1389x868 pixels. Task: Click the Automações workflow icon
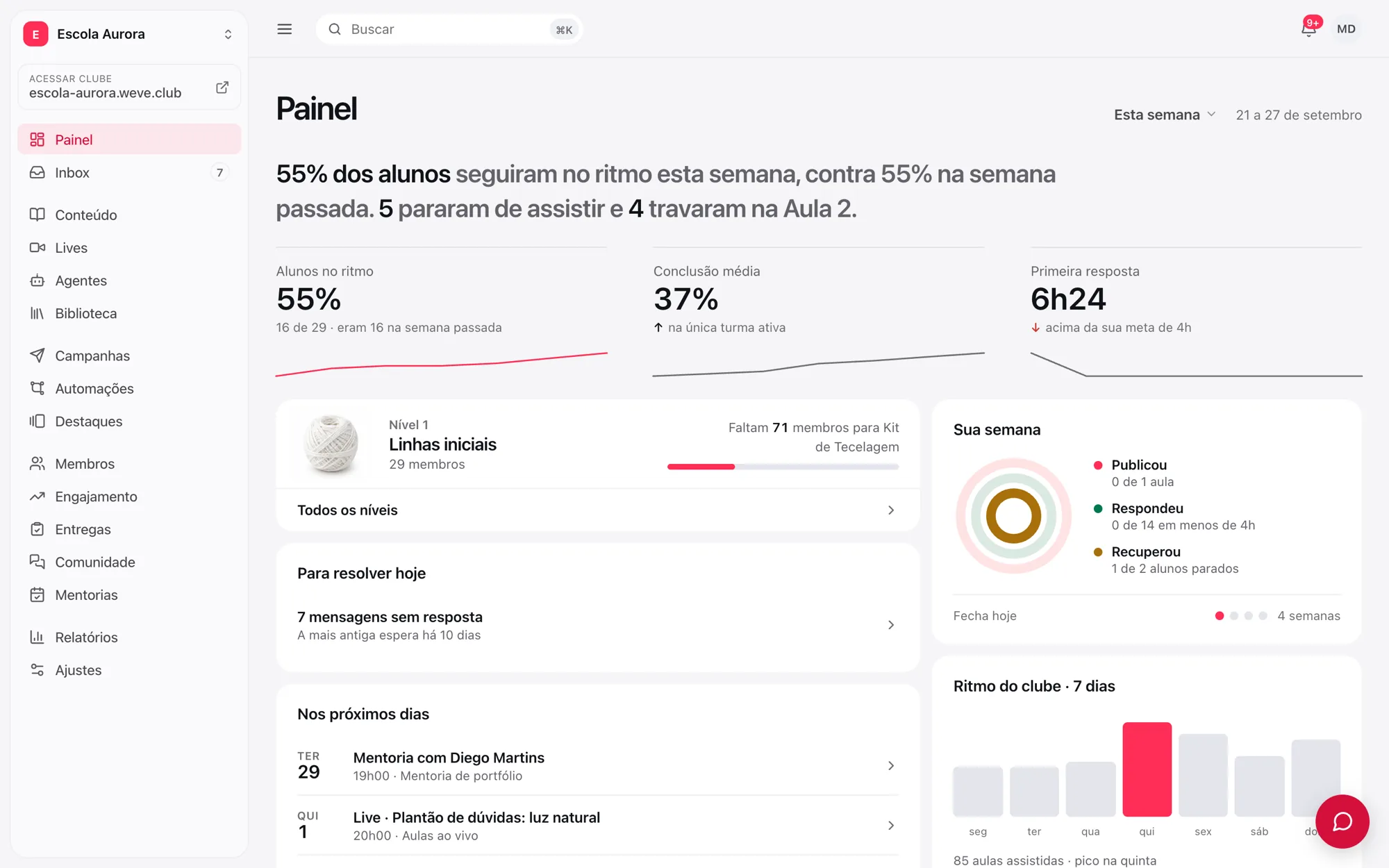(38, 388)
